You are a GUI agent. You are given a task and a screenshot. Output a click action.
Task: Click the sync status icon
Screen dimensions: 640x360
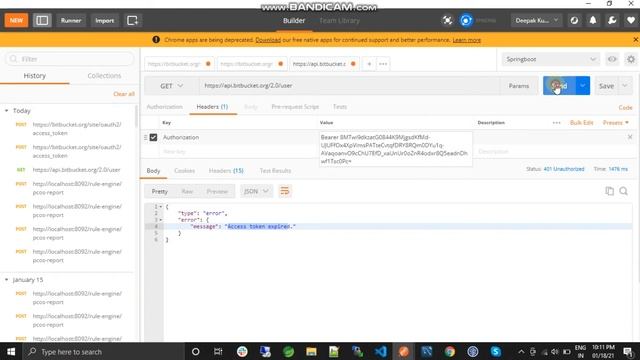466,20
